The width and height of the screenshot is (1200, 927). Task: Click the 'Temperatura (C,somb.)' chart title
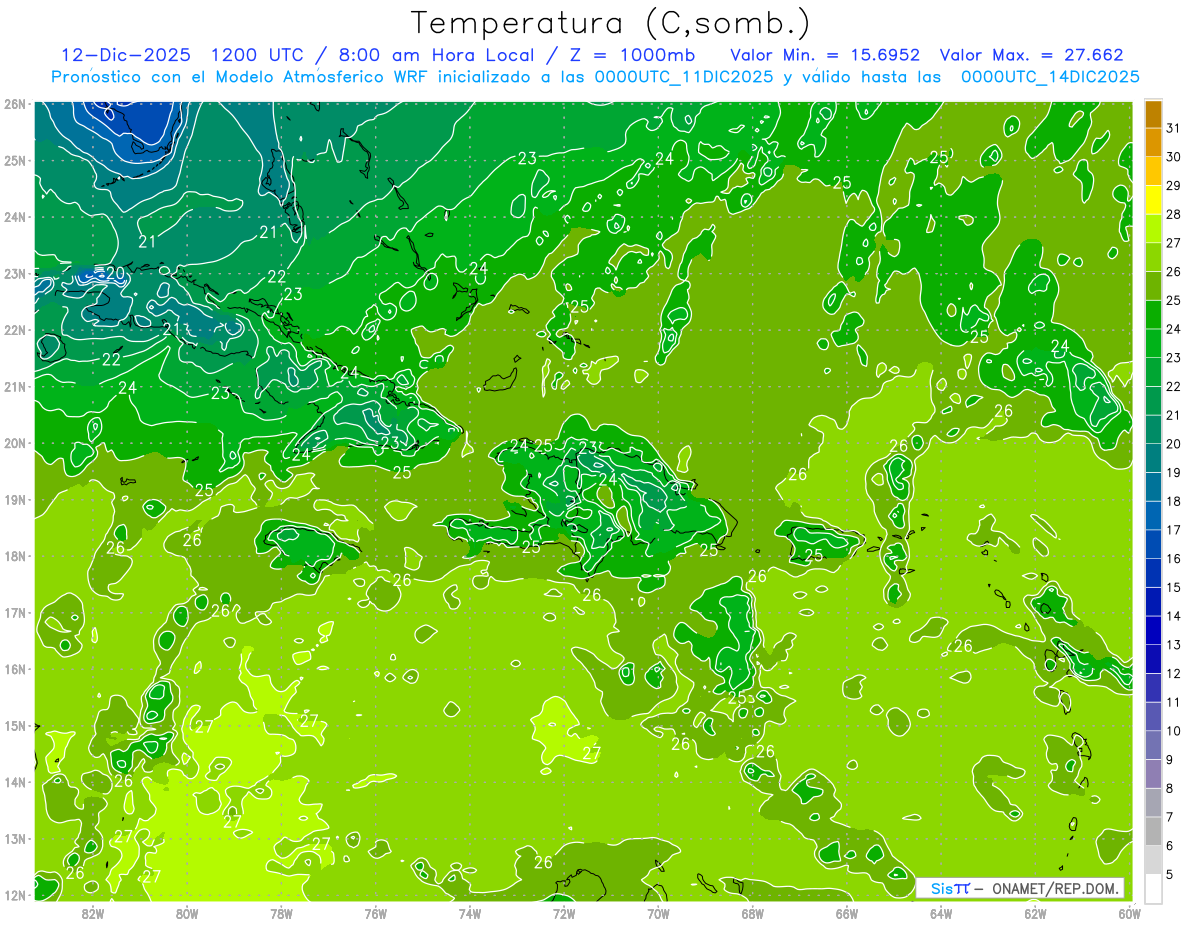tap(611, 23)
